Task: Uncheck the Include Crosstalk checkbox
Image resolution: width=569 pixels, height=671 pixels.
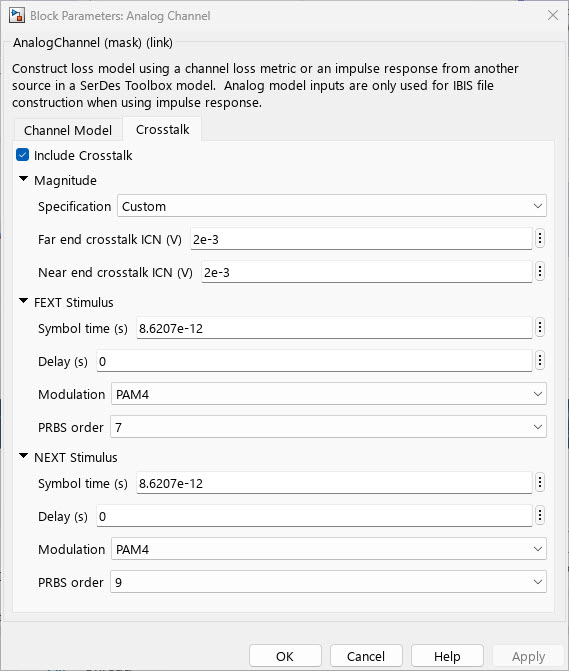Action: pyautogui.click(x=22, y=155)
